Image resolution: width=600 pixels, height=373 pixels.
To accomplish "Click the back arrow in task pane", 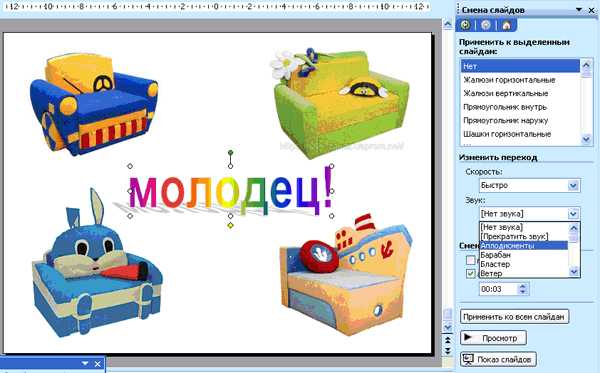I will (x=465, y=25).
